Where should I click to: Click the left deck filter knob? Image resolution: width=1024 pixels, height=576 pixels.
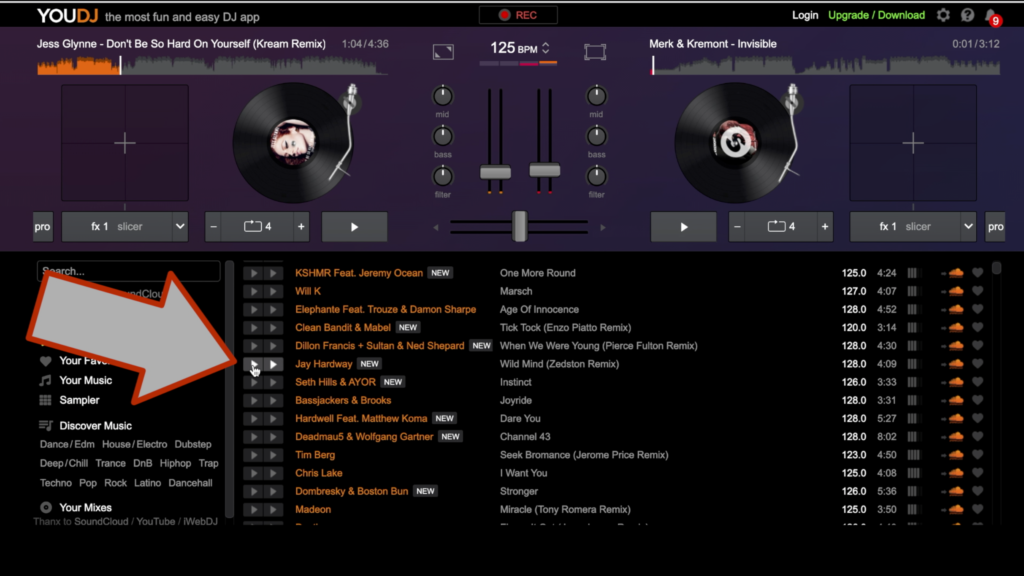point(443,176)
